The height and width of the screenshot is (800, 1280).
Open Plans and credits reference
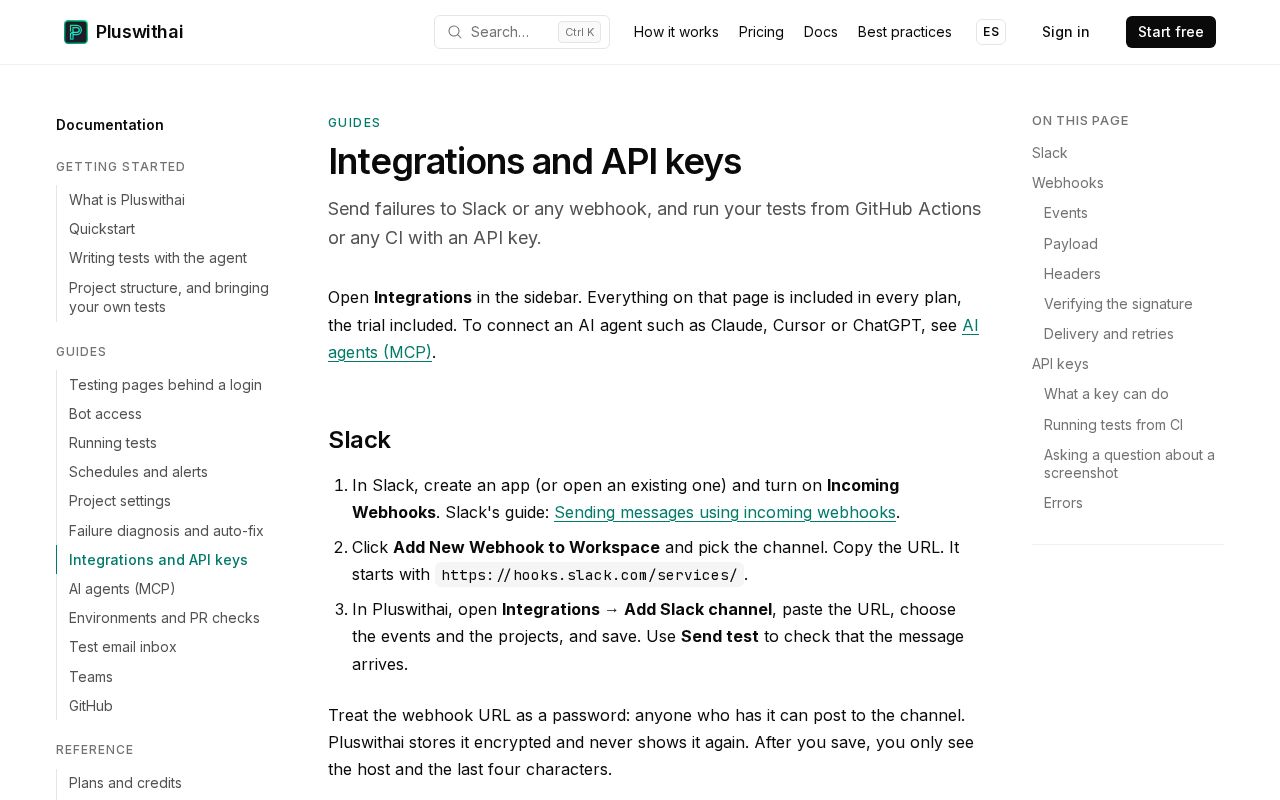point(125,783)
